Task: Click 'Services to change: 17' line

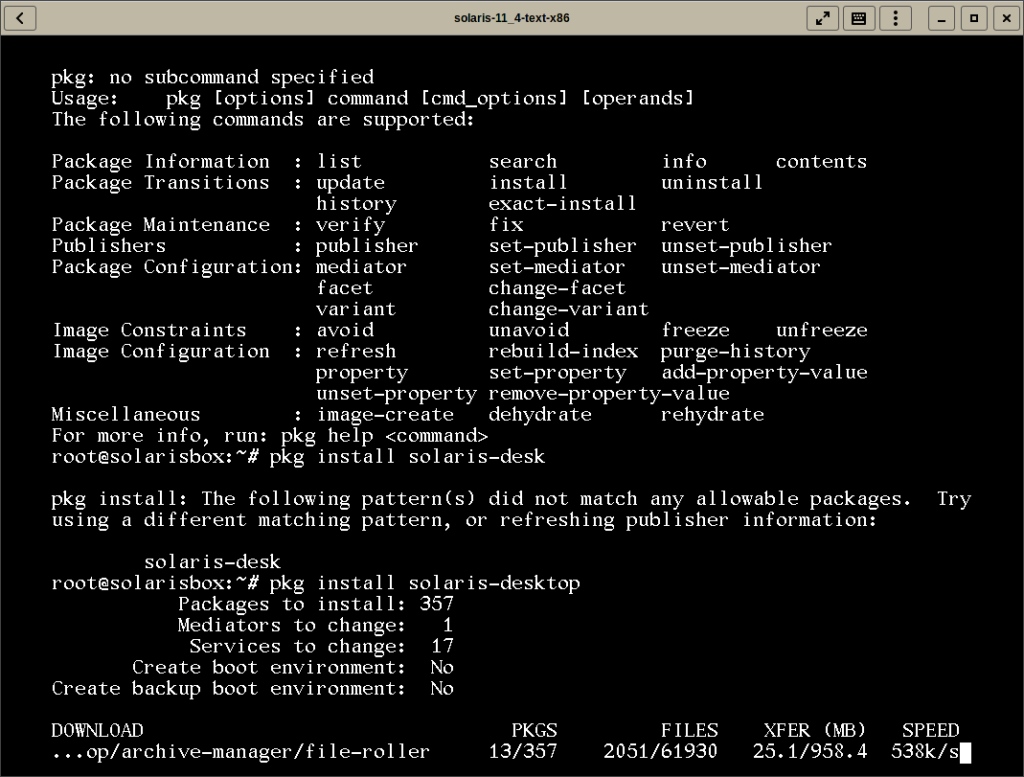Action: [x=321, y=646]
